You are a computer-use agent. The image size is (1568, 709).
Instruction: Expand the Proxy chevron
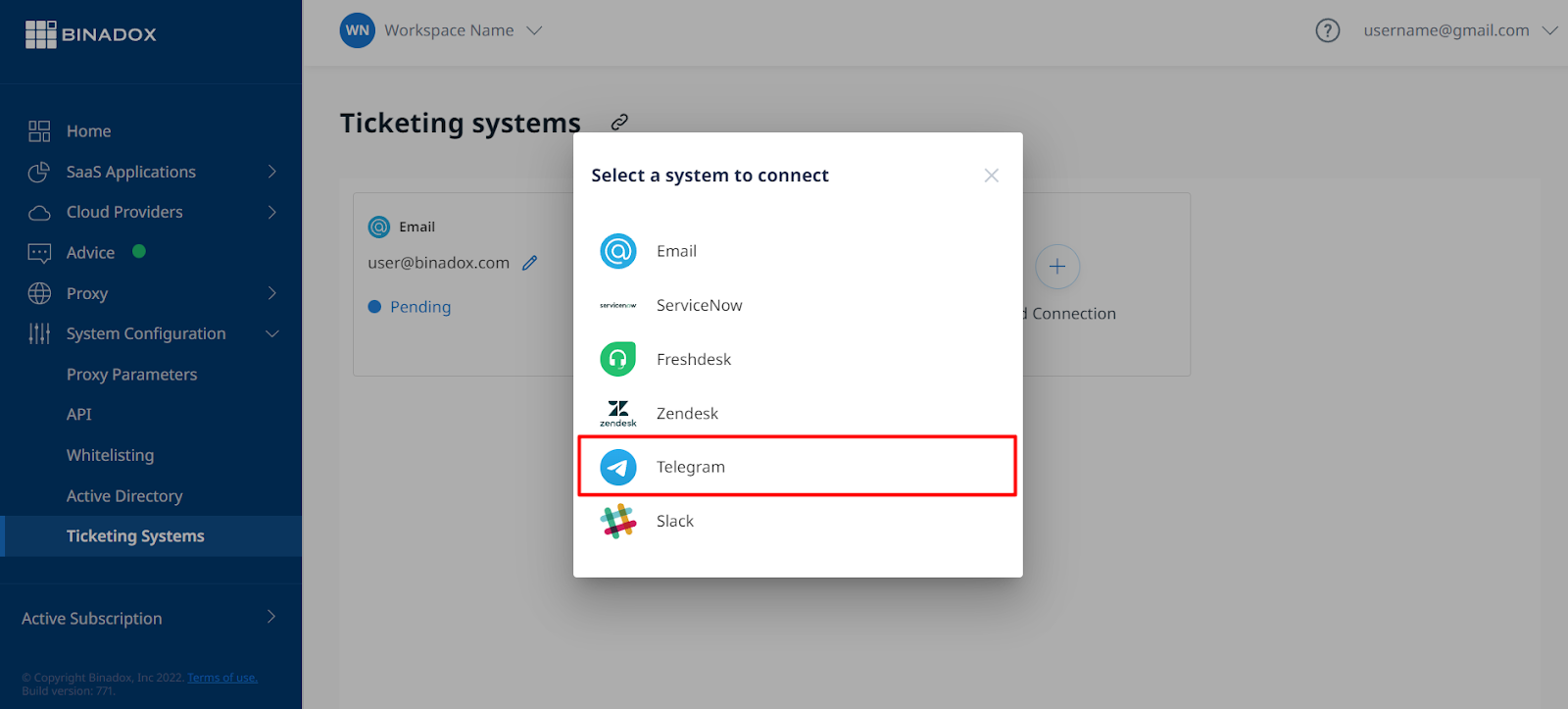[x=272, y=293]
